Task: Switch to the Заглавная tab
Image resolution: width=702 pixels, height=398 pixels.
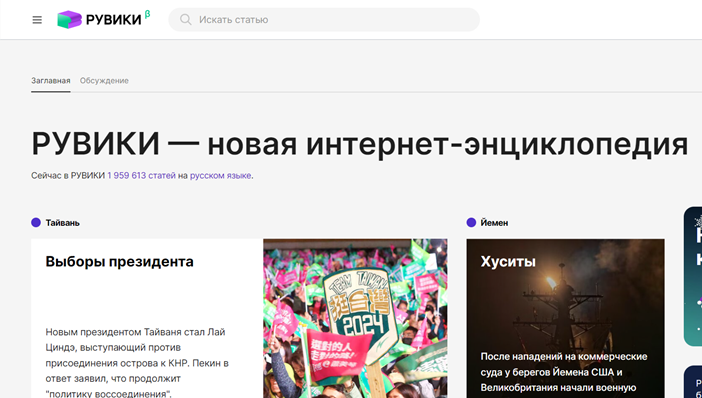Action: pos(51,81)
